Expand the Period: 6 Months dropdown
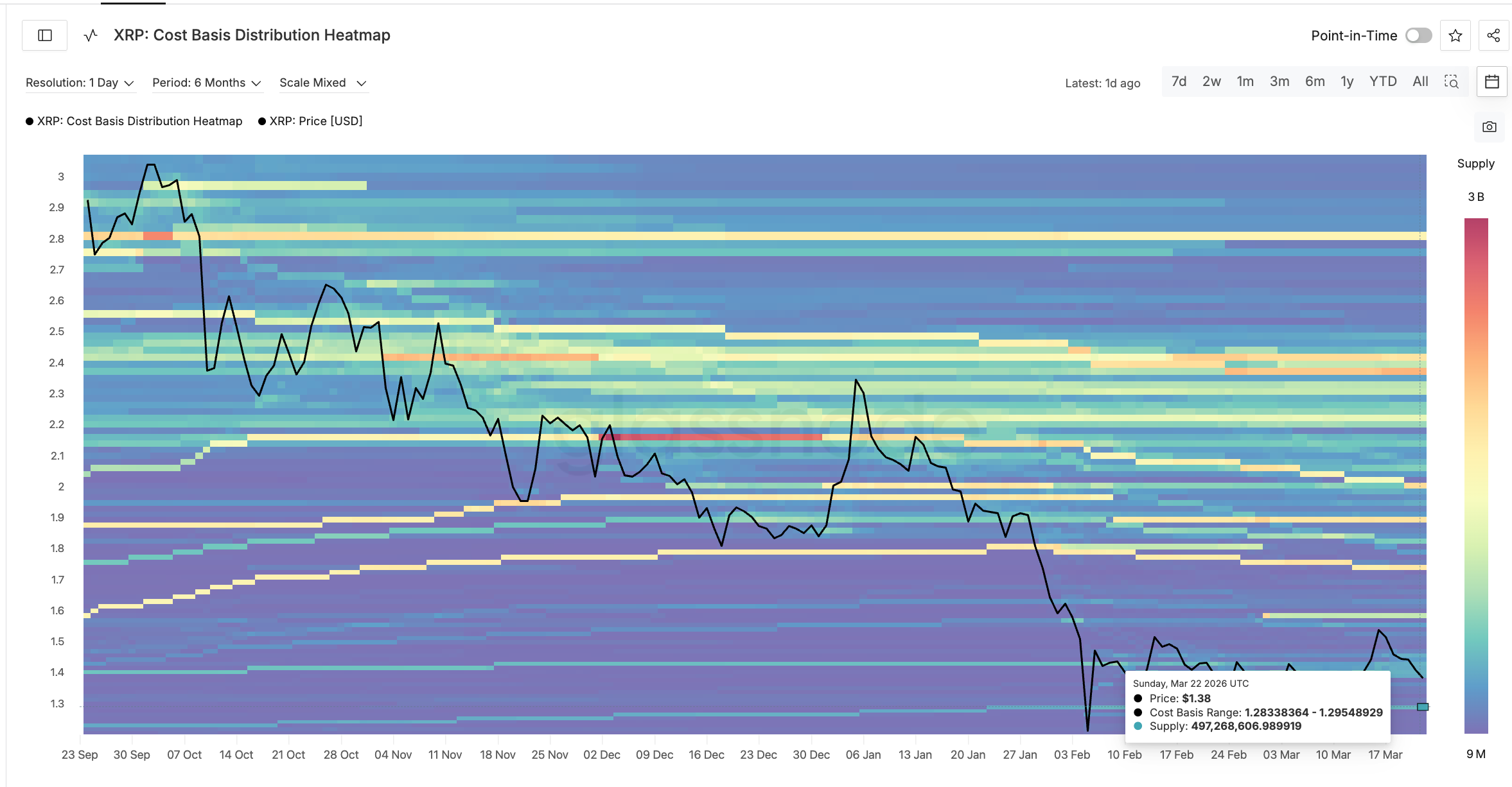Viewport: 1512px width, 787px height. (206, 83)
